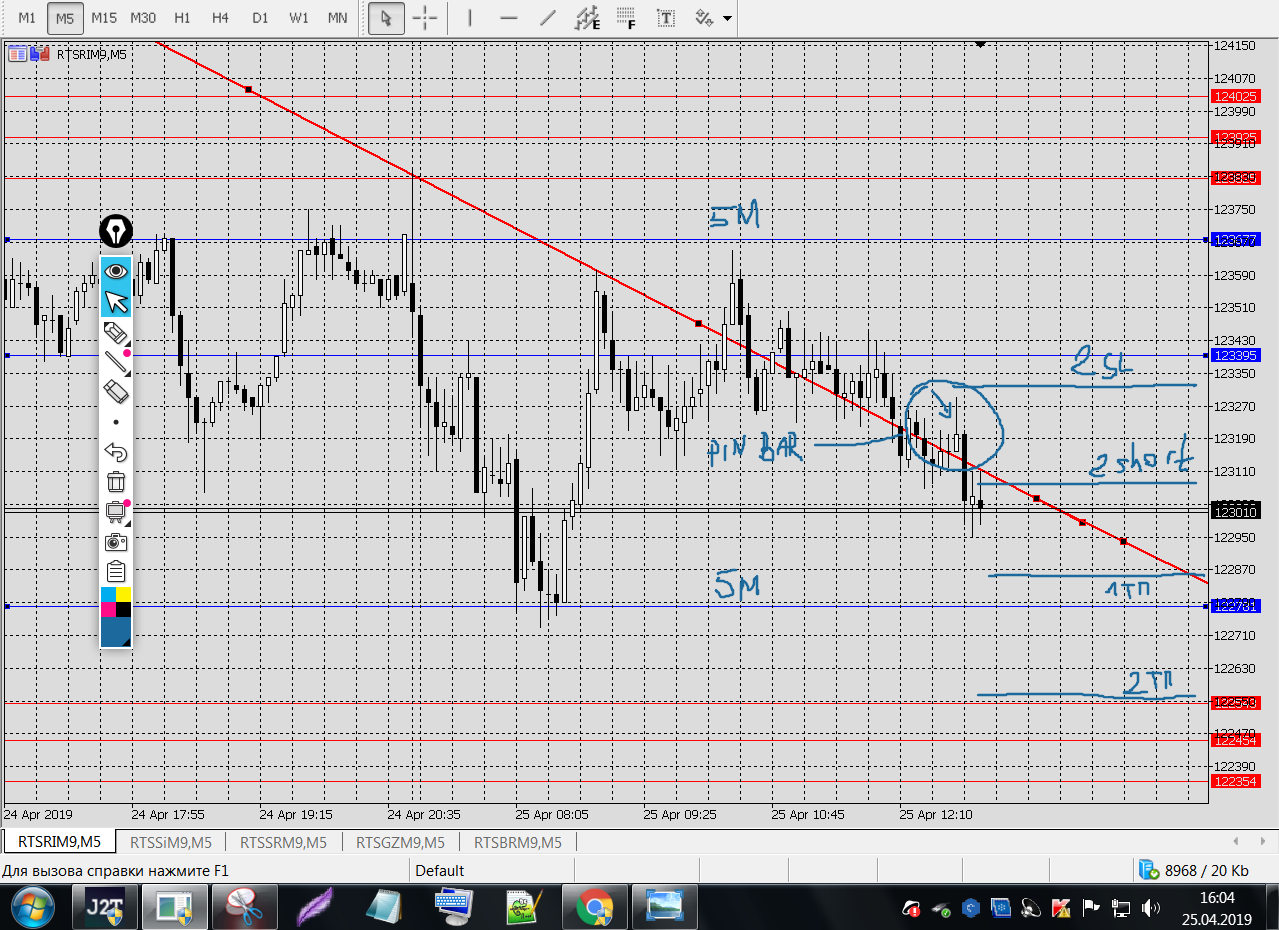
Task: Click connection status 8968 / 20 Kb
Action: coord(1196,870)
